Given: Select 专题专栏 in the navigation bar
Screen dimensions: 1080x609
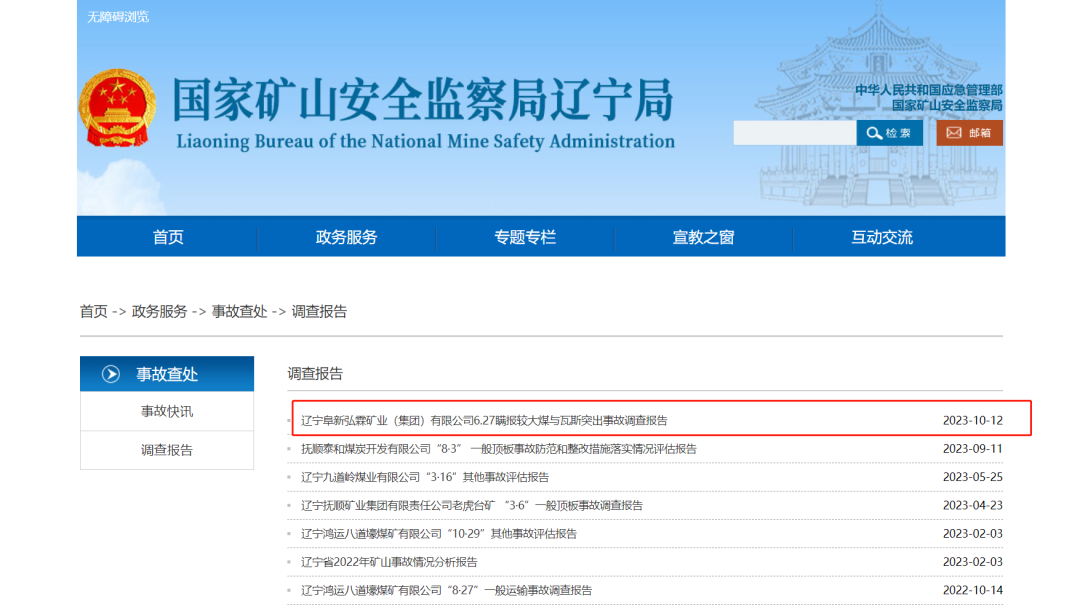Looking at the screenshot, I should click(x=524, y=236).
